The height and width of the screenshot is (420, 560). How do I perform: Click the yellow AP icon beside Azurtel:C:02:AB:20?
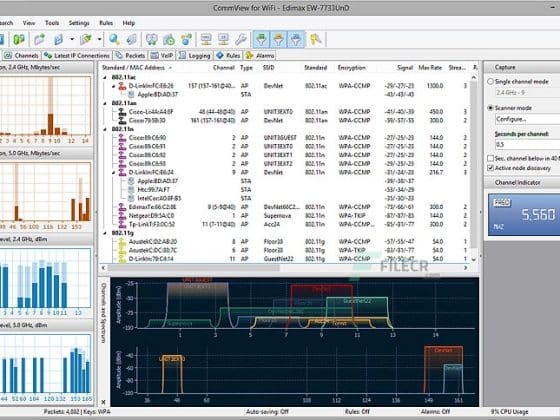[122, 242]
